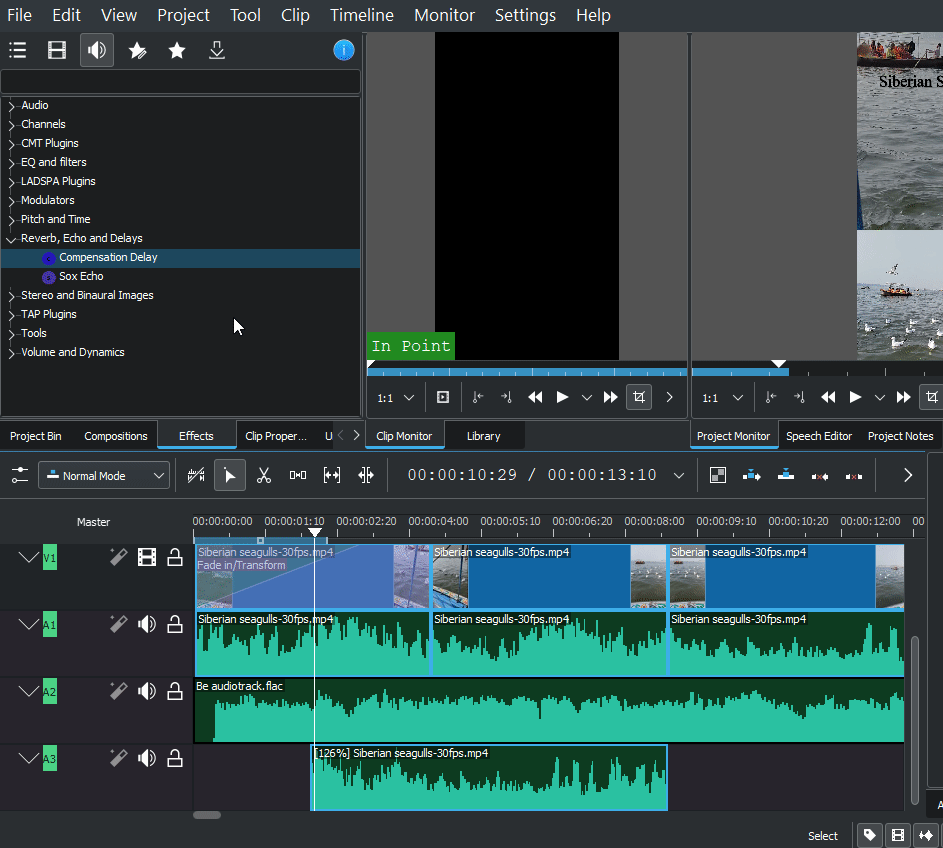Switch to the Compositions tab
The image size is (943, 848).
tap(115, 436)
